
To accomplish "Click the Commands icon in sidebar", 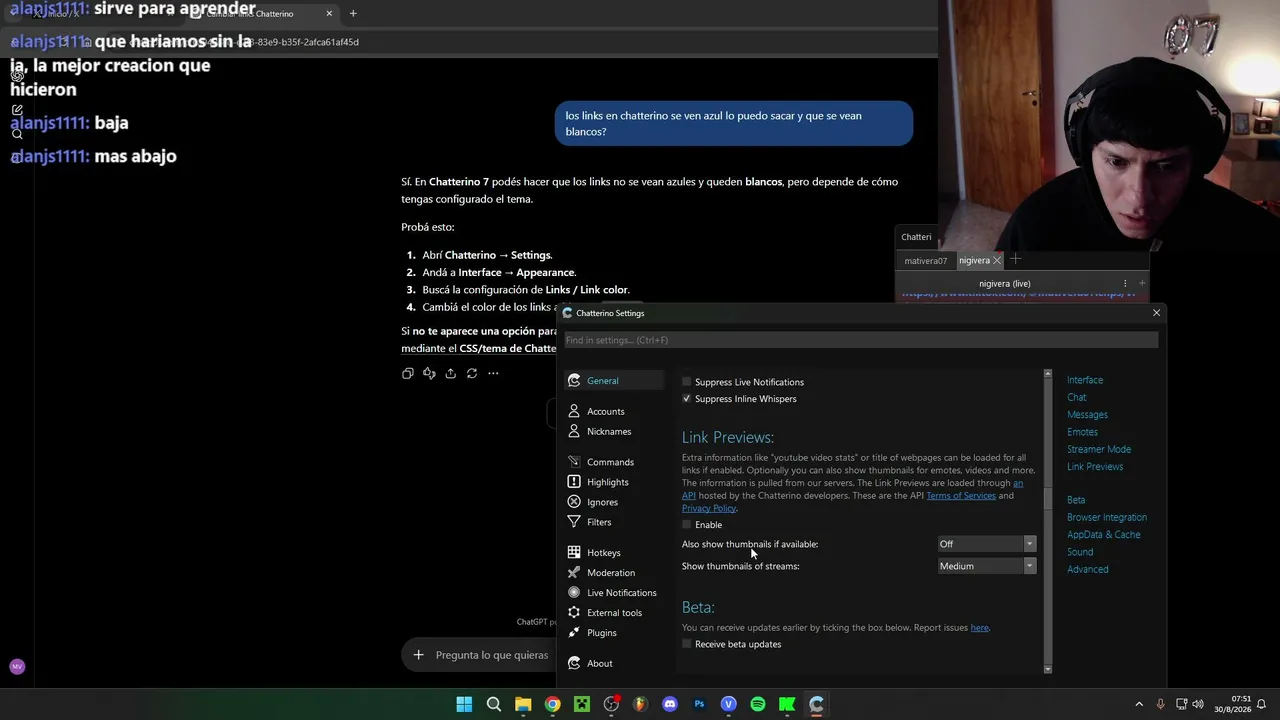I will [x=574, y=462].
